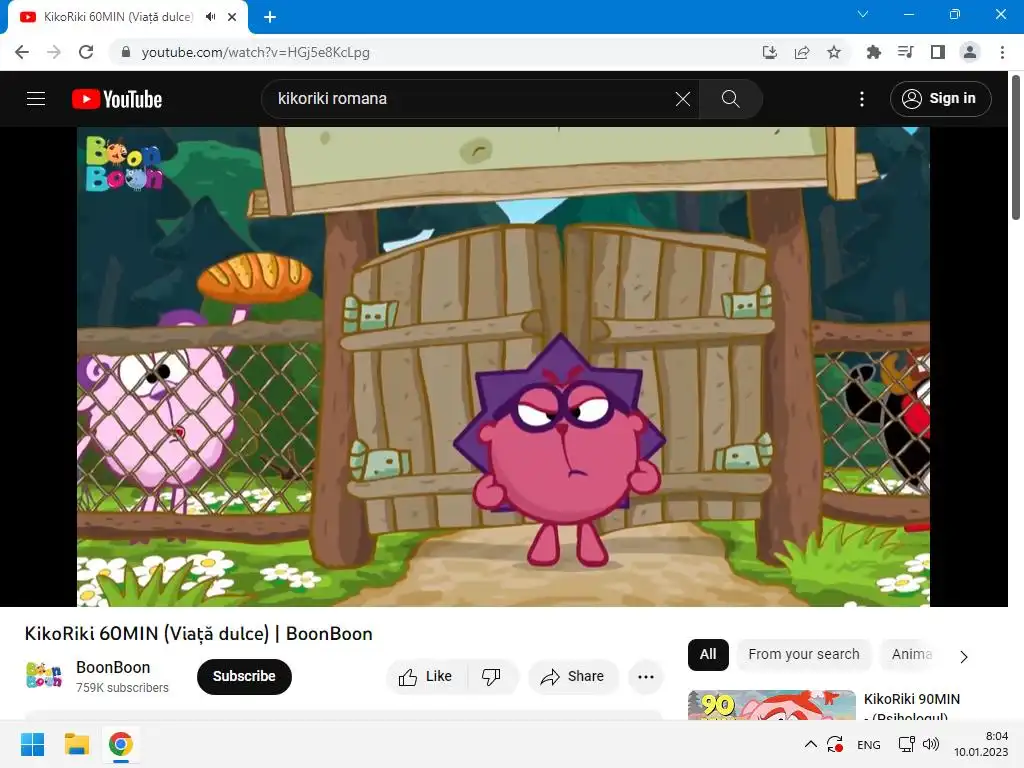The width and height of the screenshot is (1024, 768).
Task: Click the install app icon in address bar
Action: click(x=769, y=52)
